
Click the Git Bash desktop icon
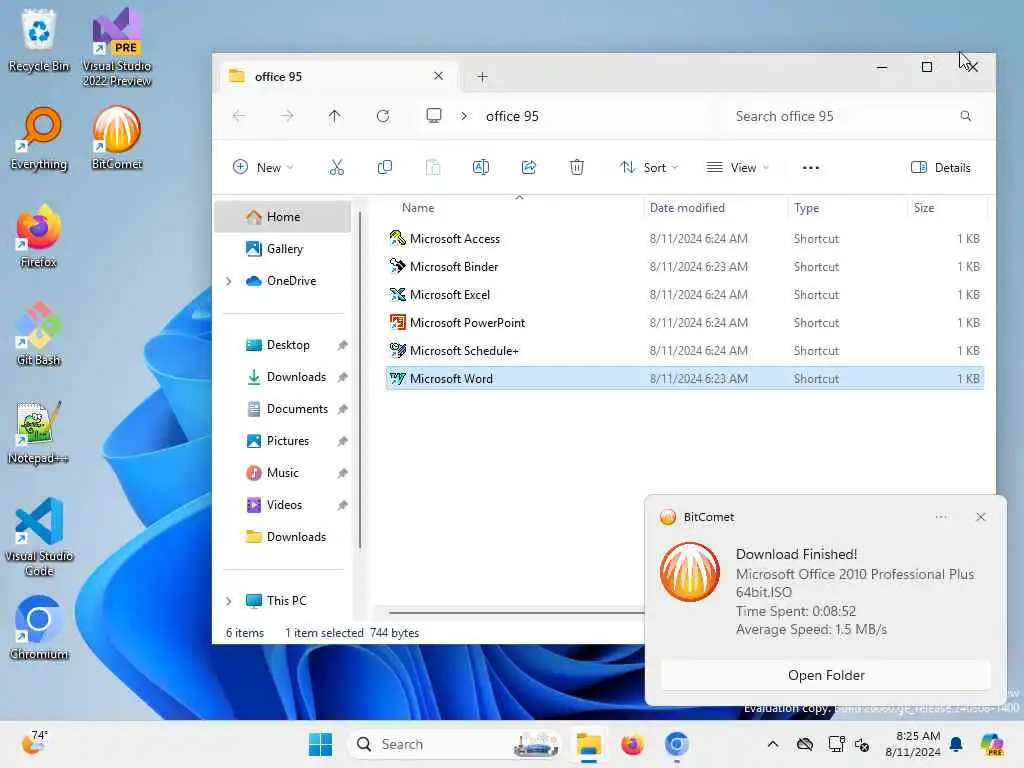click(x=39, y=334)
